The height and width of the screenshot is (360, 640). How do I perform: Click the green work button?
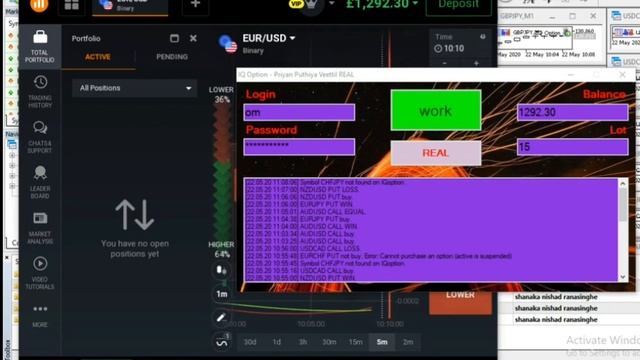tap(436, 110)
